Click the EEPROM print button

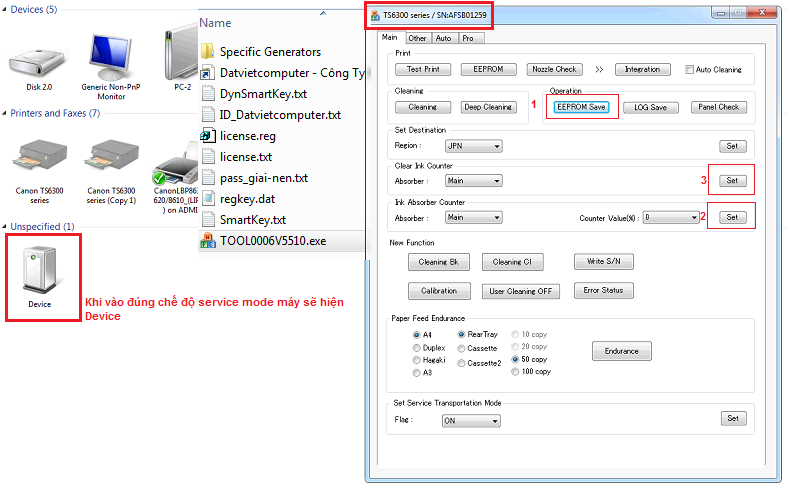(x=488, y=69)
